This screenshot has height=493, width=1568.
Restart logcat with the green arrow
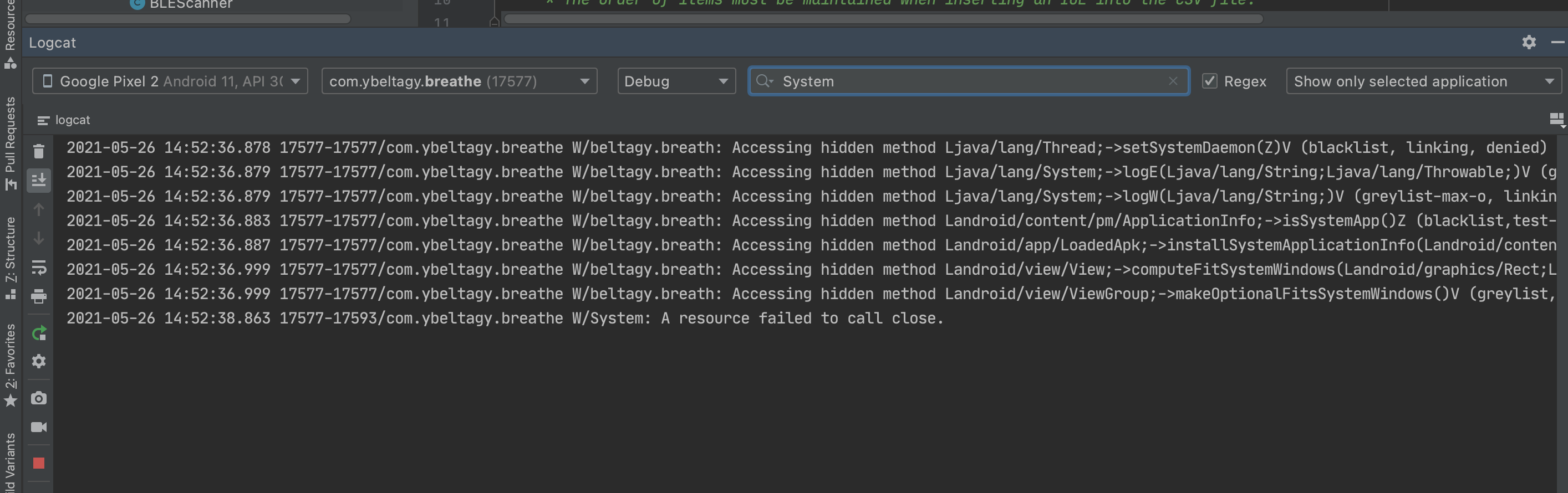[x=39, y=333]
